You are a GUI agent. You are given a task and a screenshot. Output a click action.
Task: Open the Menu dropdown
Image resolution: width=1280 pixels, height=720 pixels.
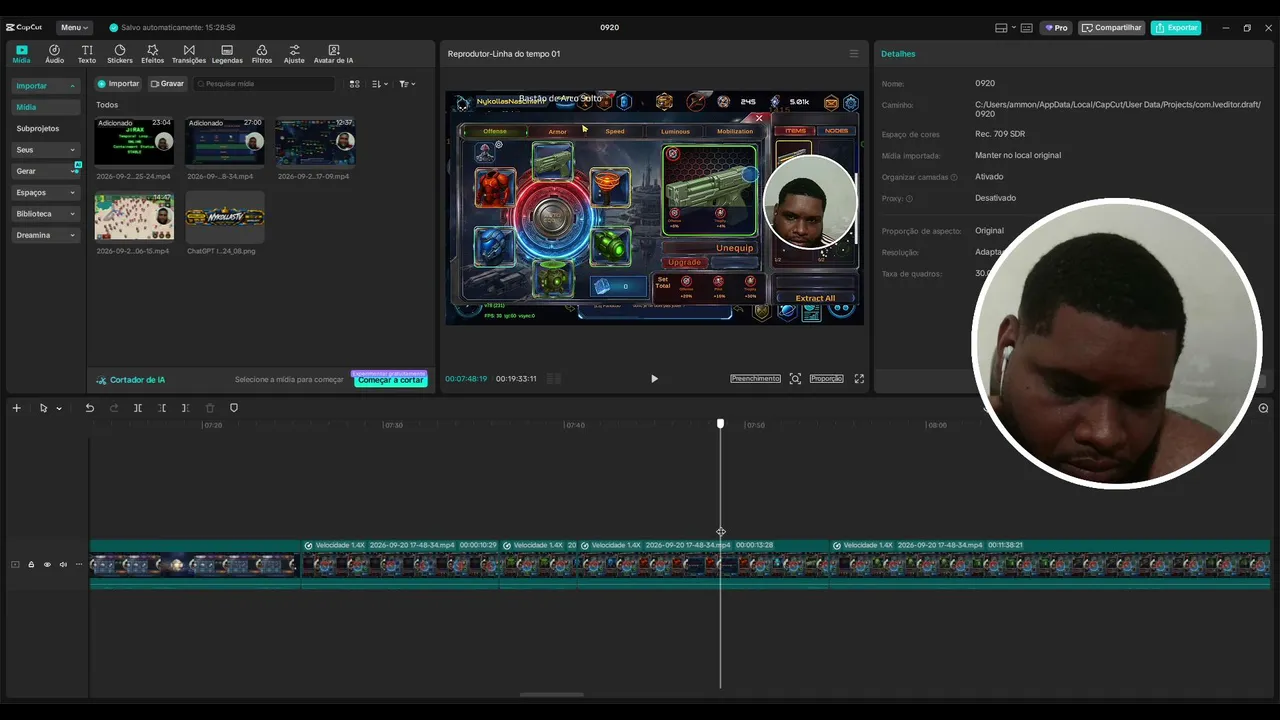(x=74, y=27)
